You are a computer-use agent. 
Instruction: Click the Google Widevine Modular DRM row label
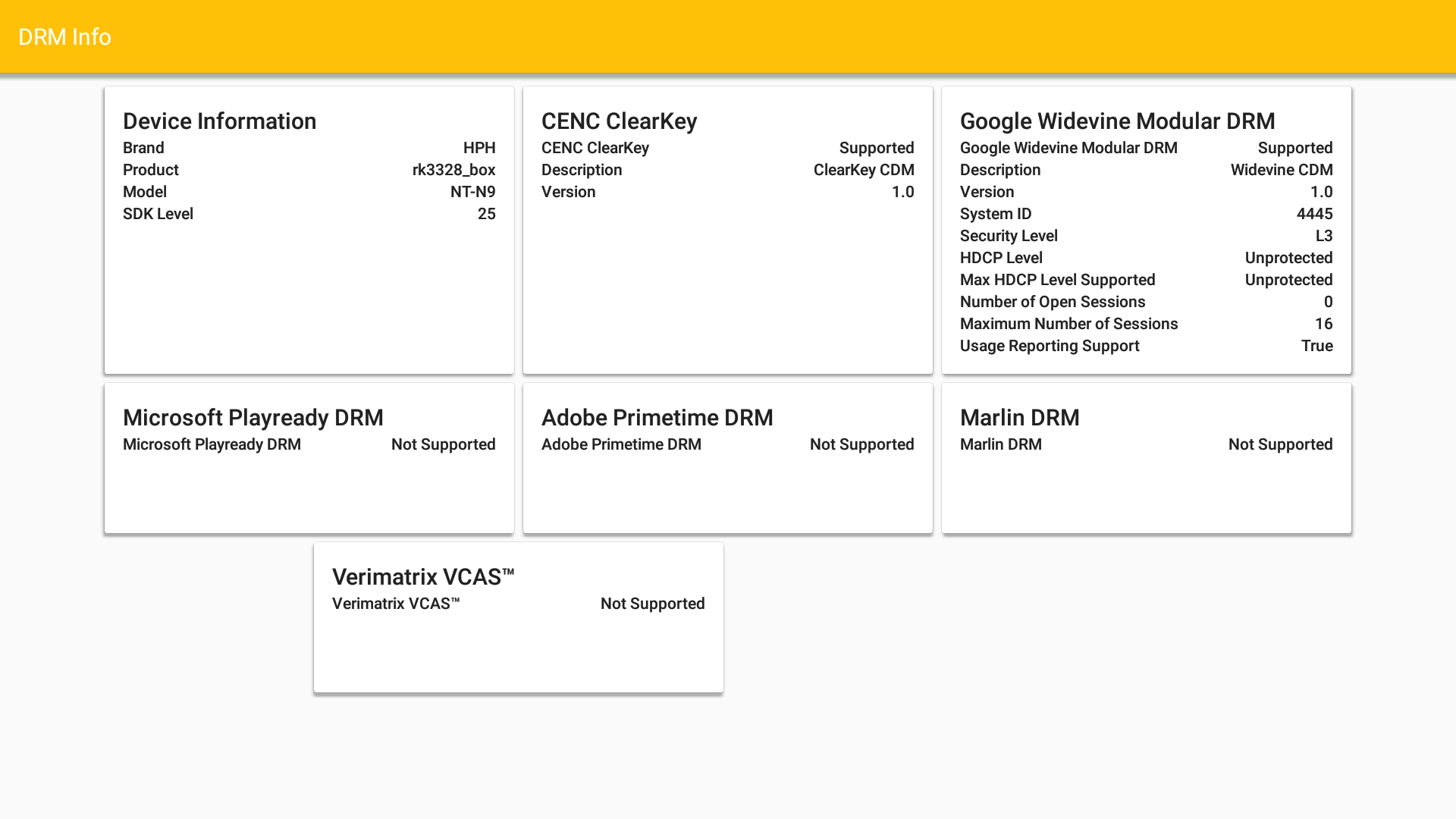click(1068, 148)
